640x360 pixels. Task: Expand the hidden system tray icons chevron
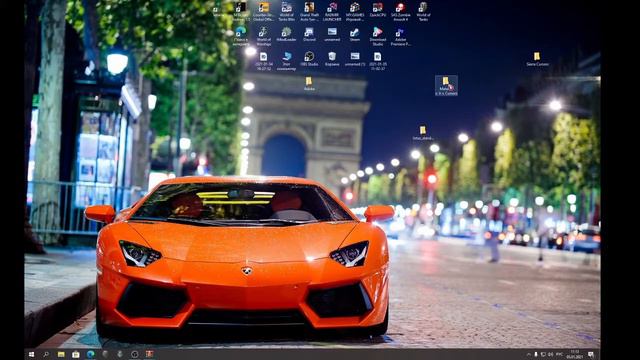[529, 354]
